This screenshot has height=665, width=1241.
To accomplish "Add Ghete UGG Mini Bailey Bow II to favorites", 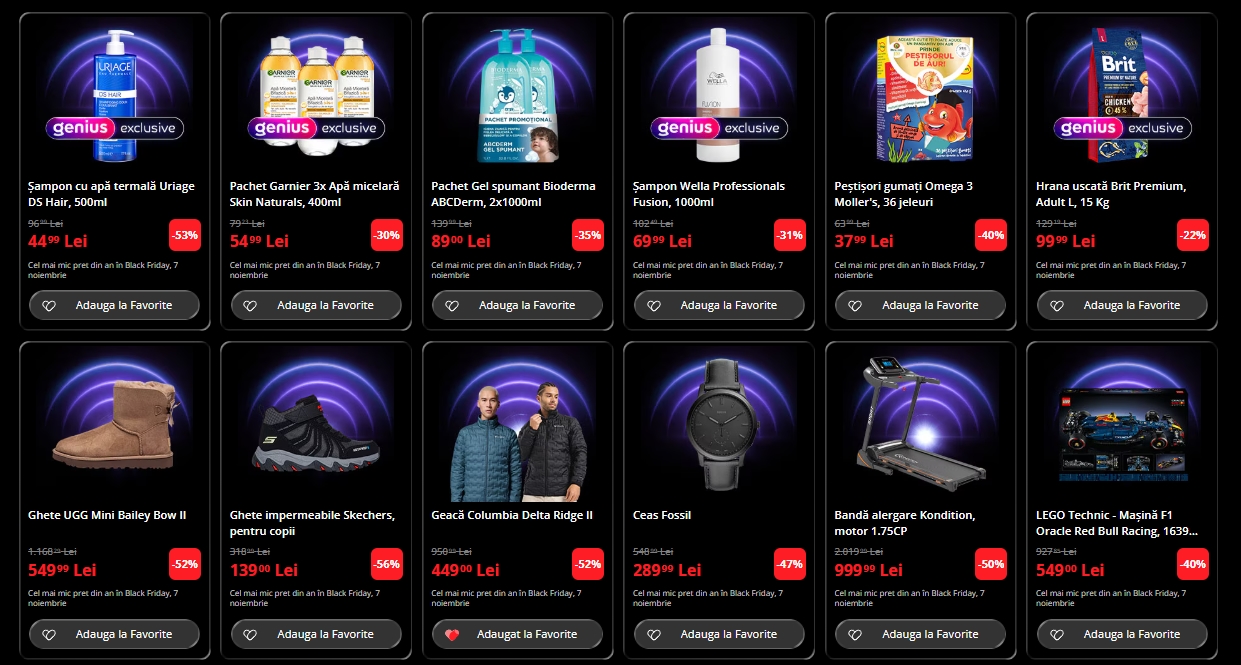I will tap(114, 634).
